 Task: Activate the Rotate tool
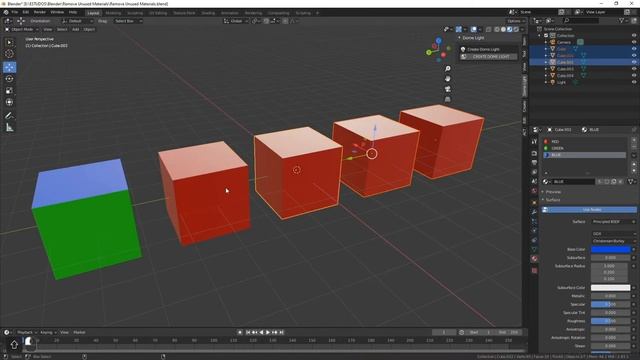coord(9,79)
